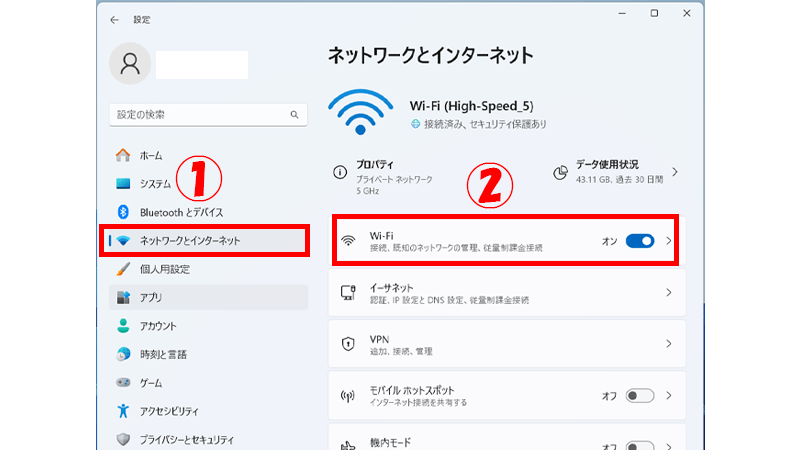
Task: Click the Wi-Fi row signal icon
Action: (348, 241)
